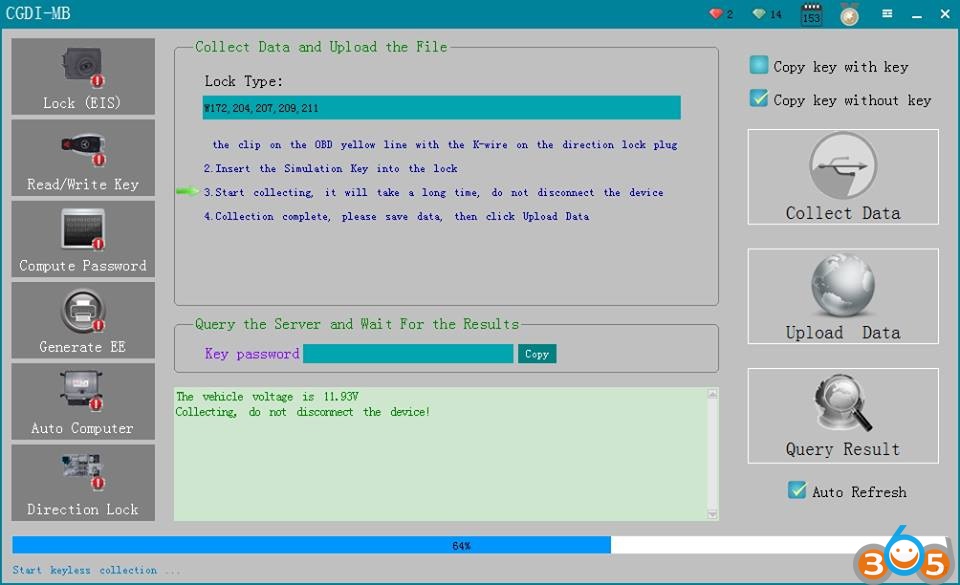Click the green diamond counter icon

759,14
